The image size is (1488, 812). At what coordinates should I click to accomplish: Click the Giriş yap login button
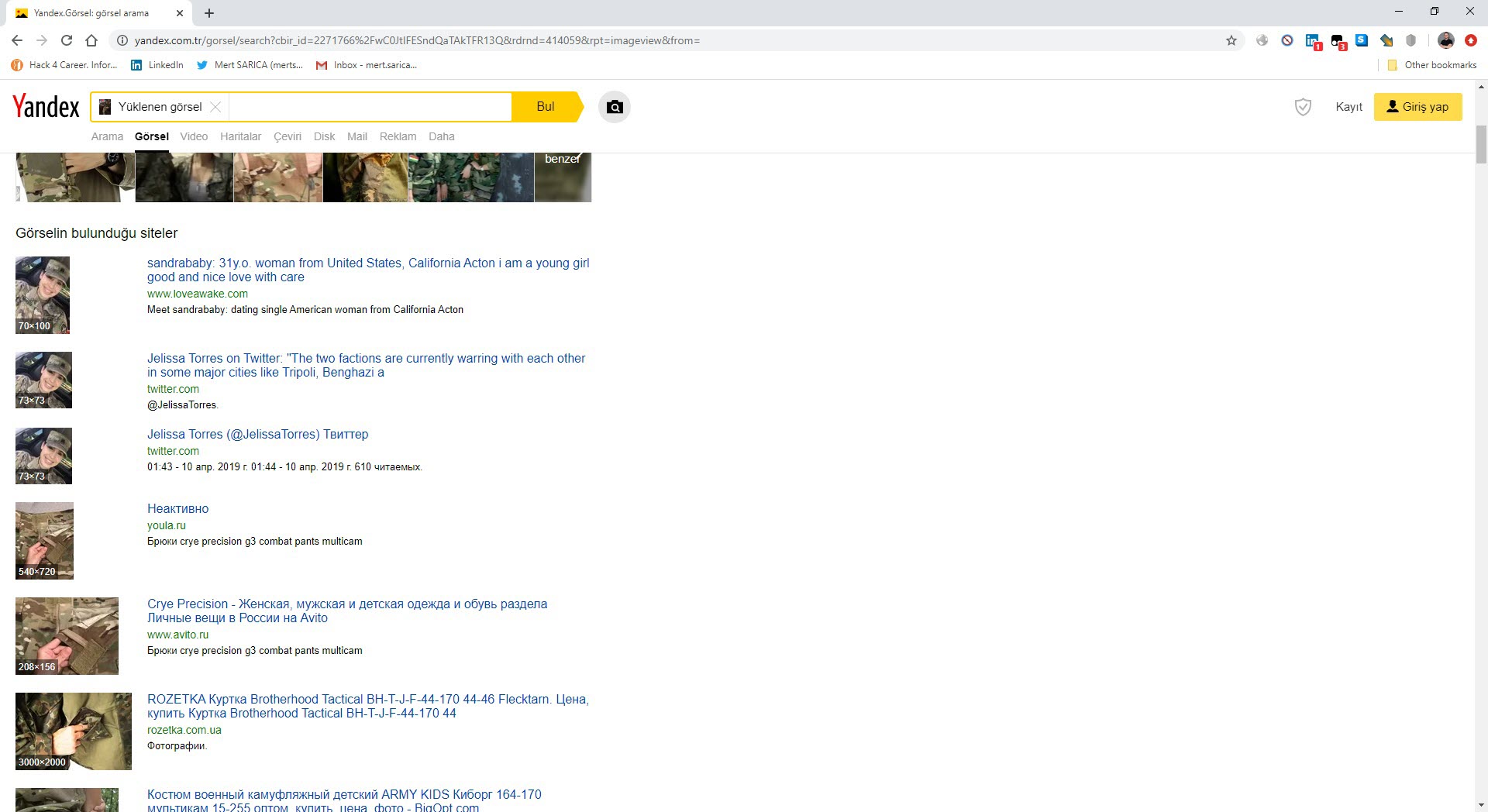[1417, 107]
